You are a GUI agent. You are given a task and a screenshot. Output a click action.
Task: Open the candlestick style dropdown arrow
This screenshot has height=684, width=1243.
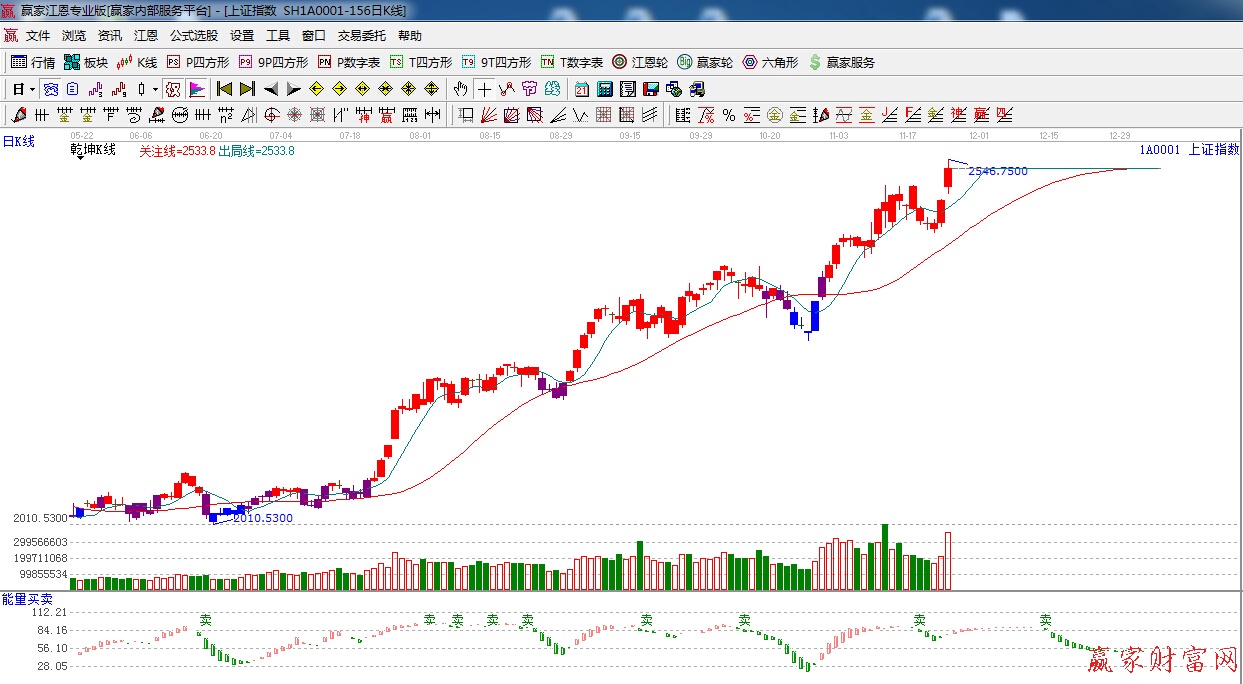pos(155,89)
